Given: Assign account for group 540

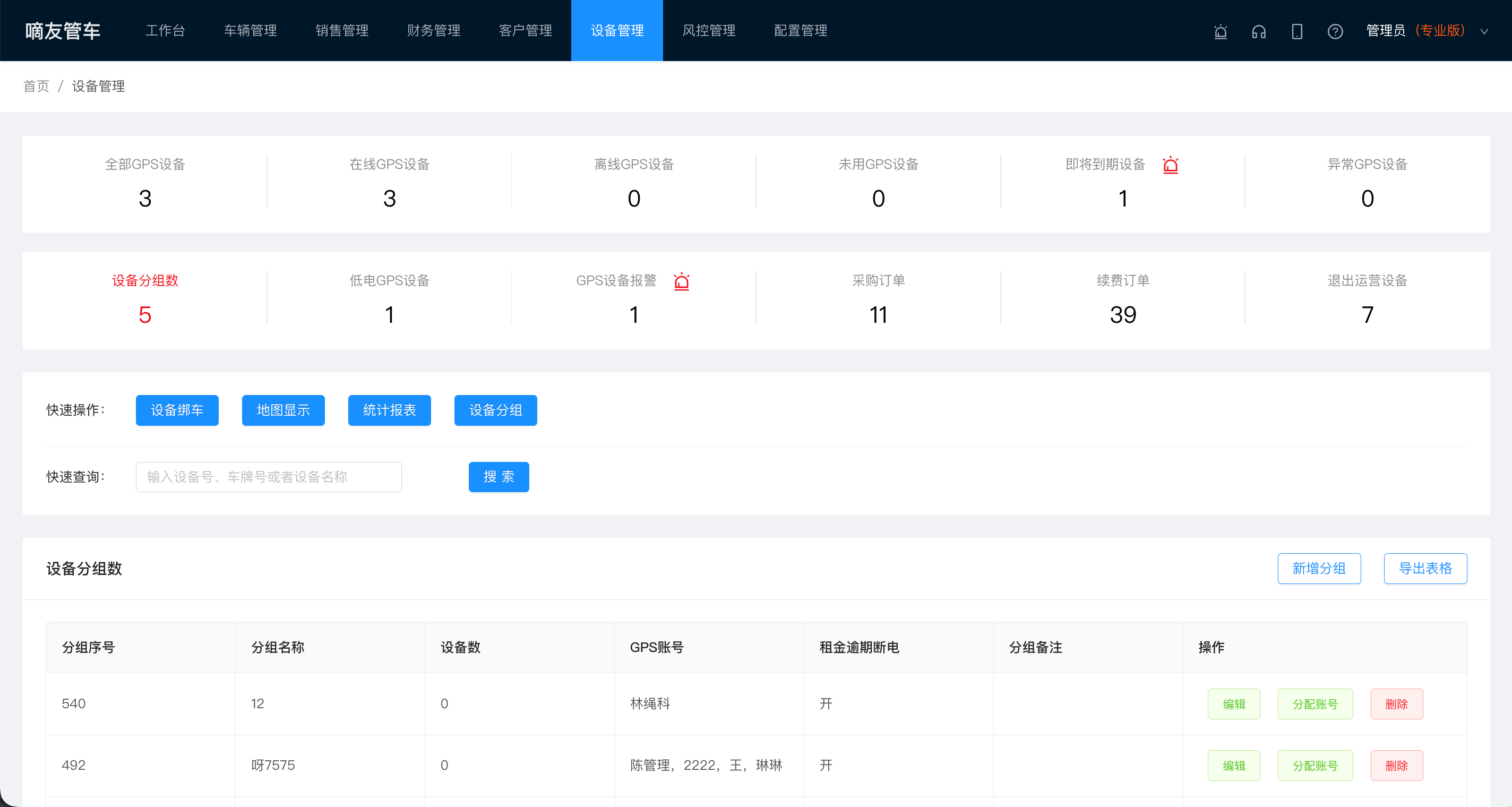Looking at the screenshot, I should tap(1315, 705).
